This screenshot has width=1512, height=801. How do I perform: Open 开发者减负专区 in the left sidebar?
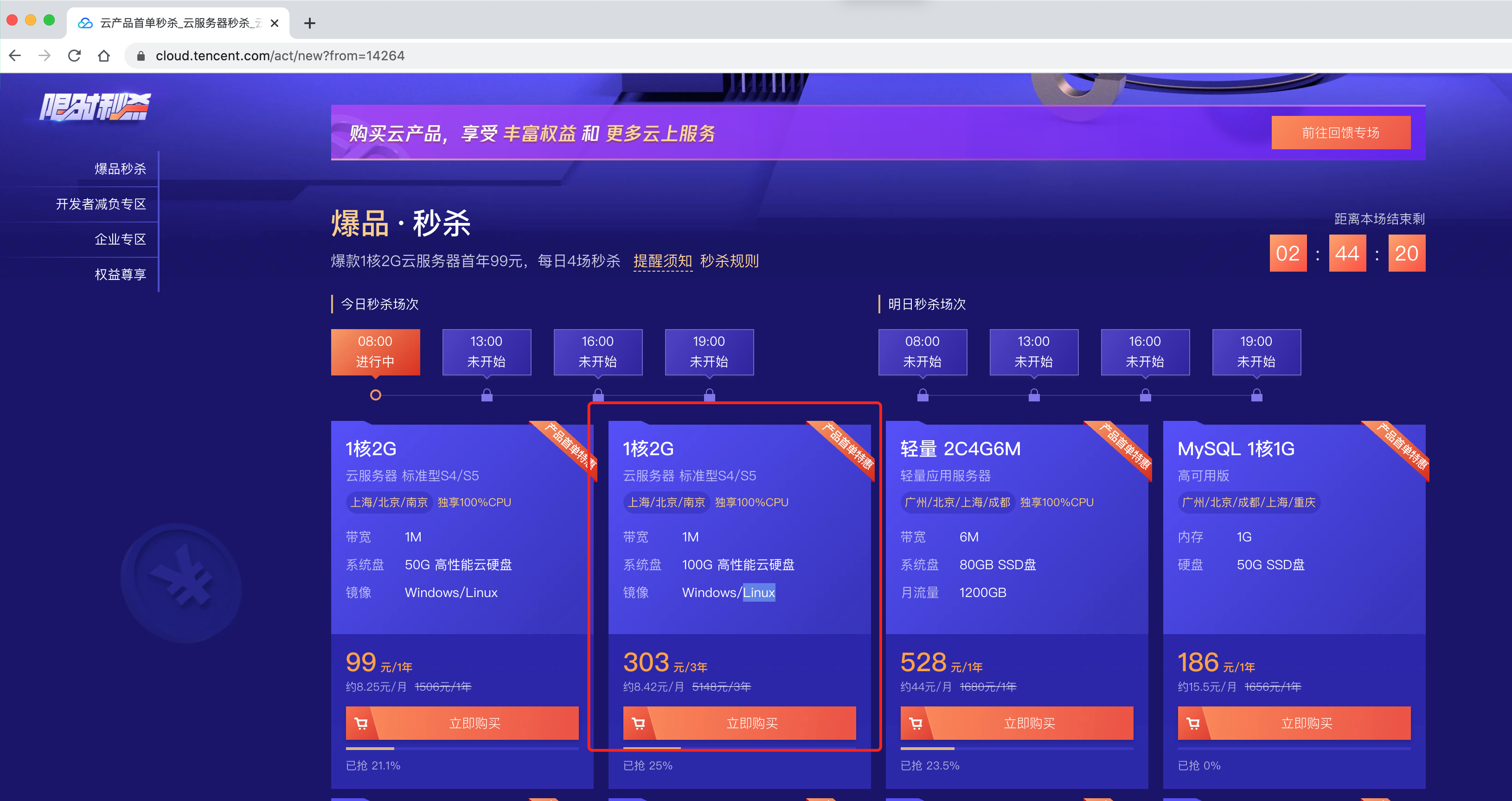pyautogui.click(x=101, y=204)
